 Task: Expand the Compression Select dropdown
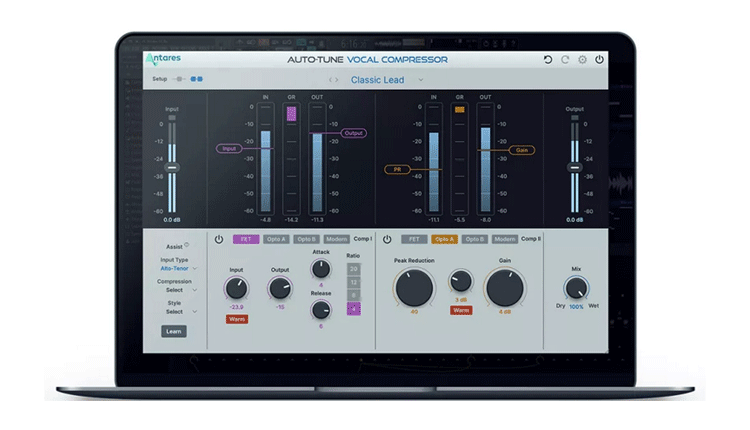pyautogui.click(x=180, y=290)
